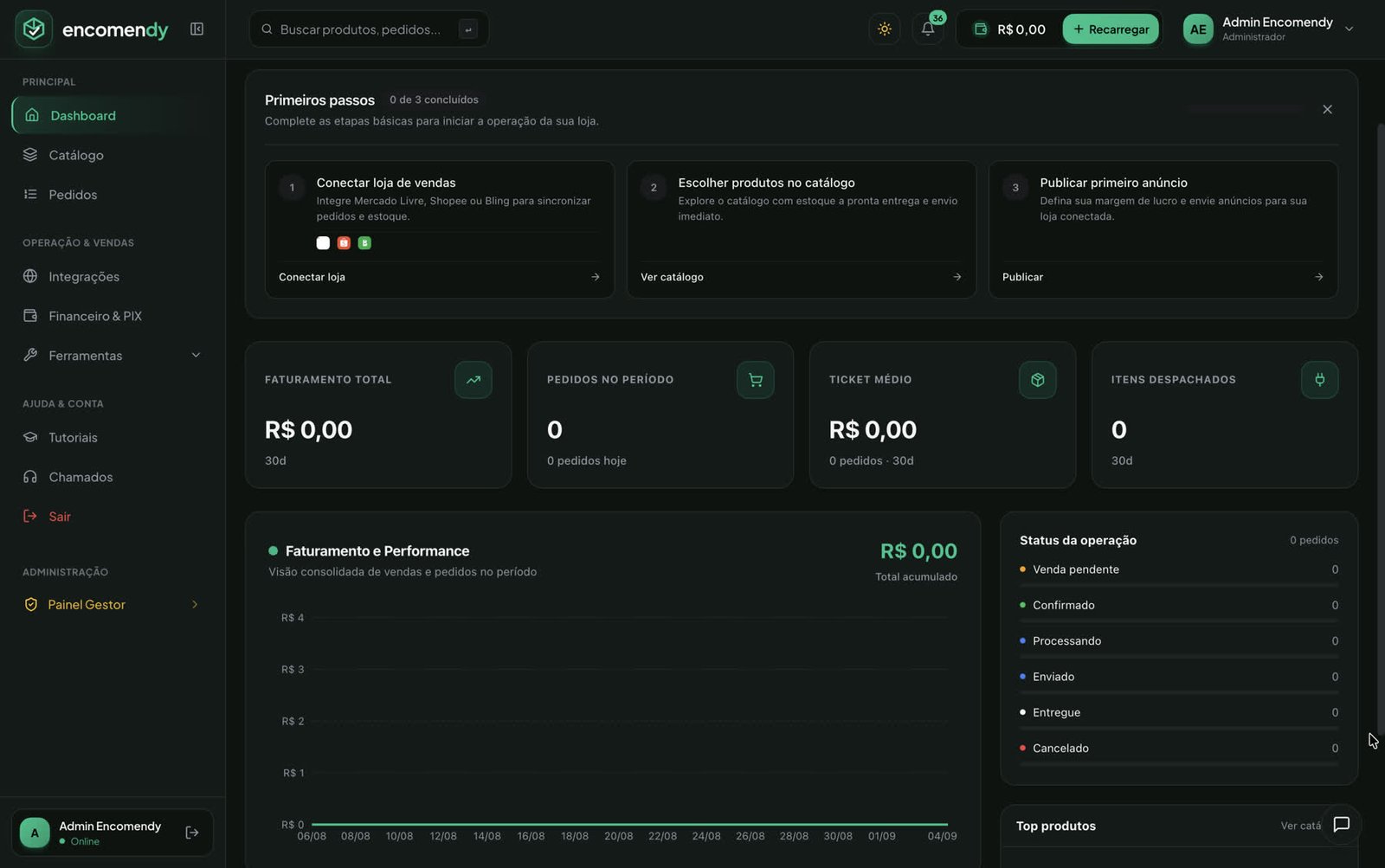Click the Faturamento Total trend icon
The image size is (1385, 868).
tap(473, 380)
